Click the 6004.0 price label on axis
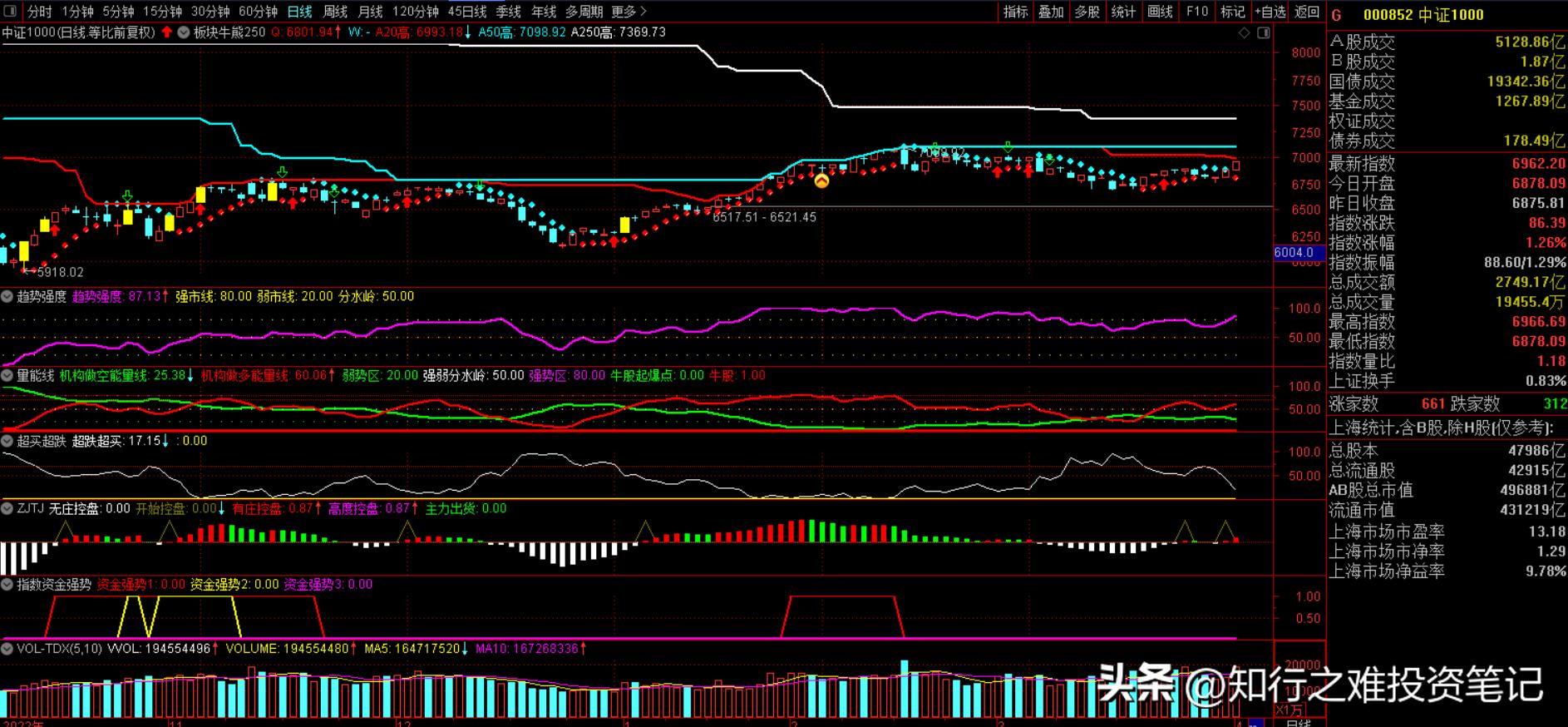The height and width of the screenshot is (727, 1568). click(1294, 253)
